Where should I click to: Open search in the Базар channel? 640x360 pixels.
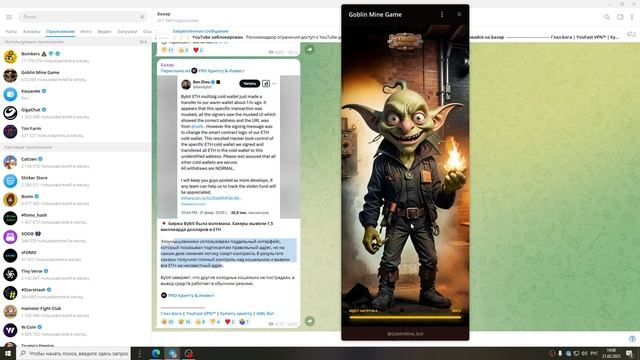point(607,17)
